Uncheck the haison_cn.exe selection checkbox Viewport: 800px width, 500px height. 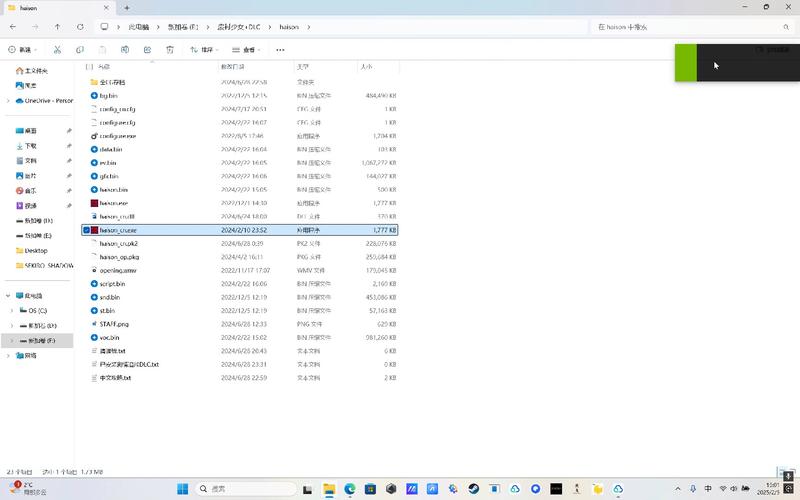[x=86, y=230]
